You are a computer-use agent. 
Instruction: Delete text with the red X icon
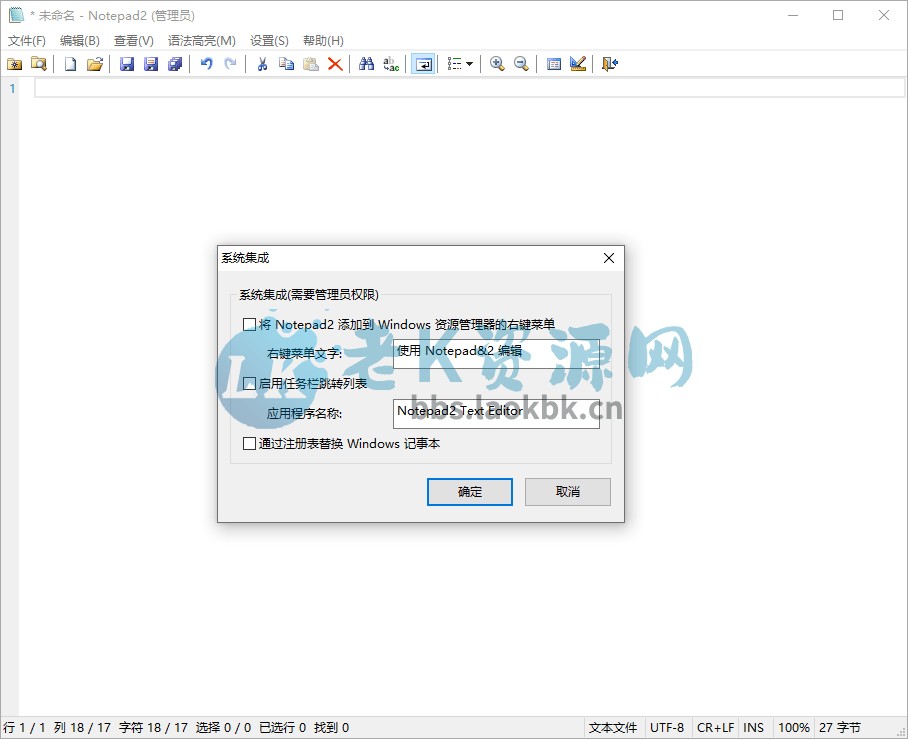(335, 64)
